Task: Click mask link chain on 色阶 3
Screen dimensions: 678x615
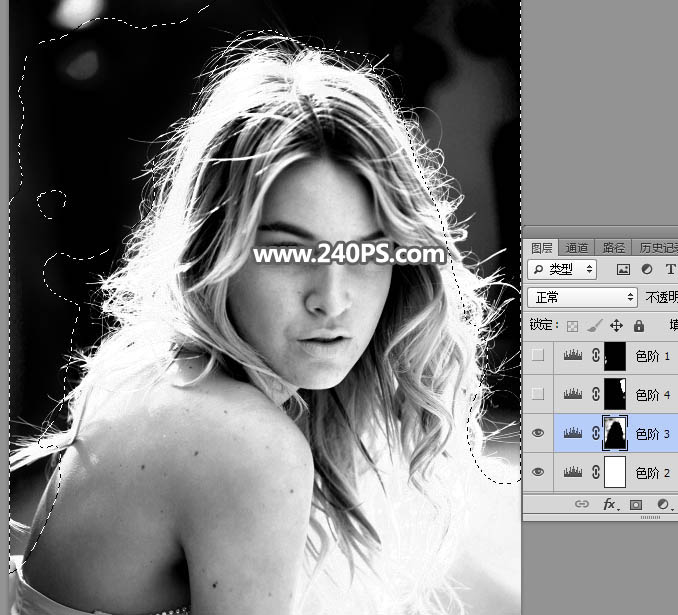Action: point(595,433)
